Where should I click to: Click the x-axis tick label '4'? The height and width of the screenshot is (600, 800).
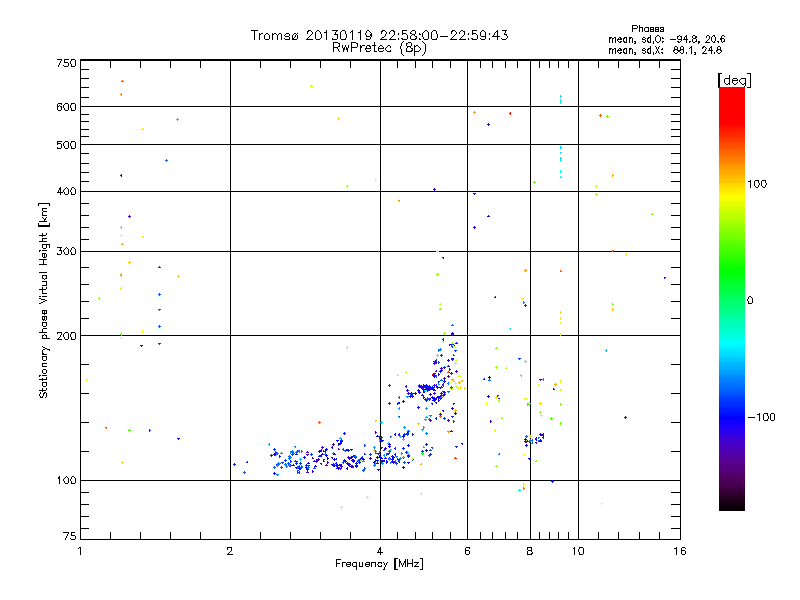point(380,551)
